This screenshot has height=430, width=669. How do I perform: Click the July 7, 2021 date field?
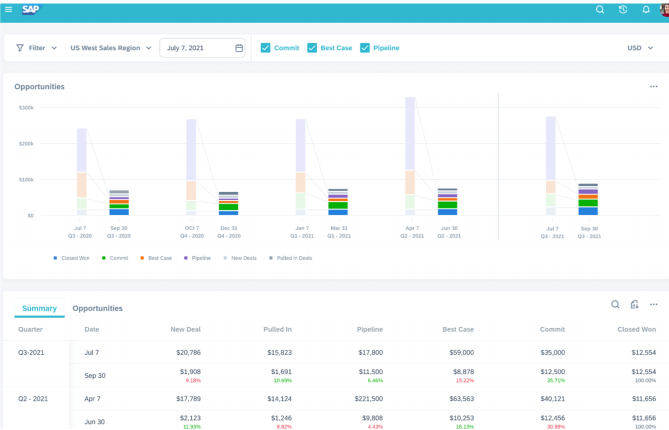(x=202, y=48)
